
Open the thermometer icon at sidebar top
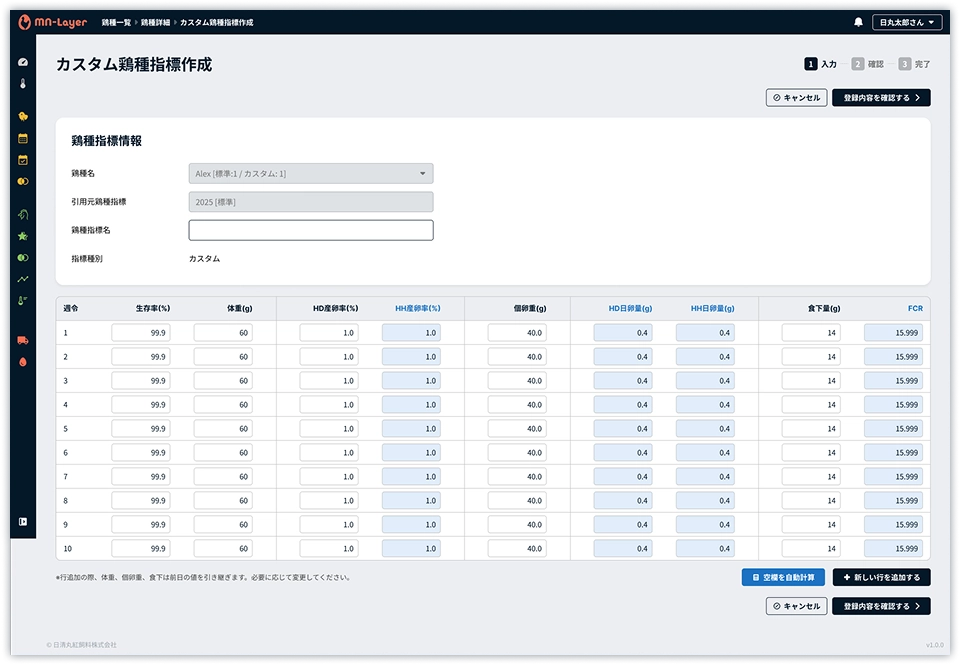click(x=23, y=84)
